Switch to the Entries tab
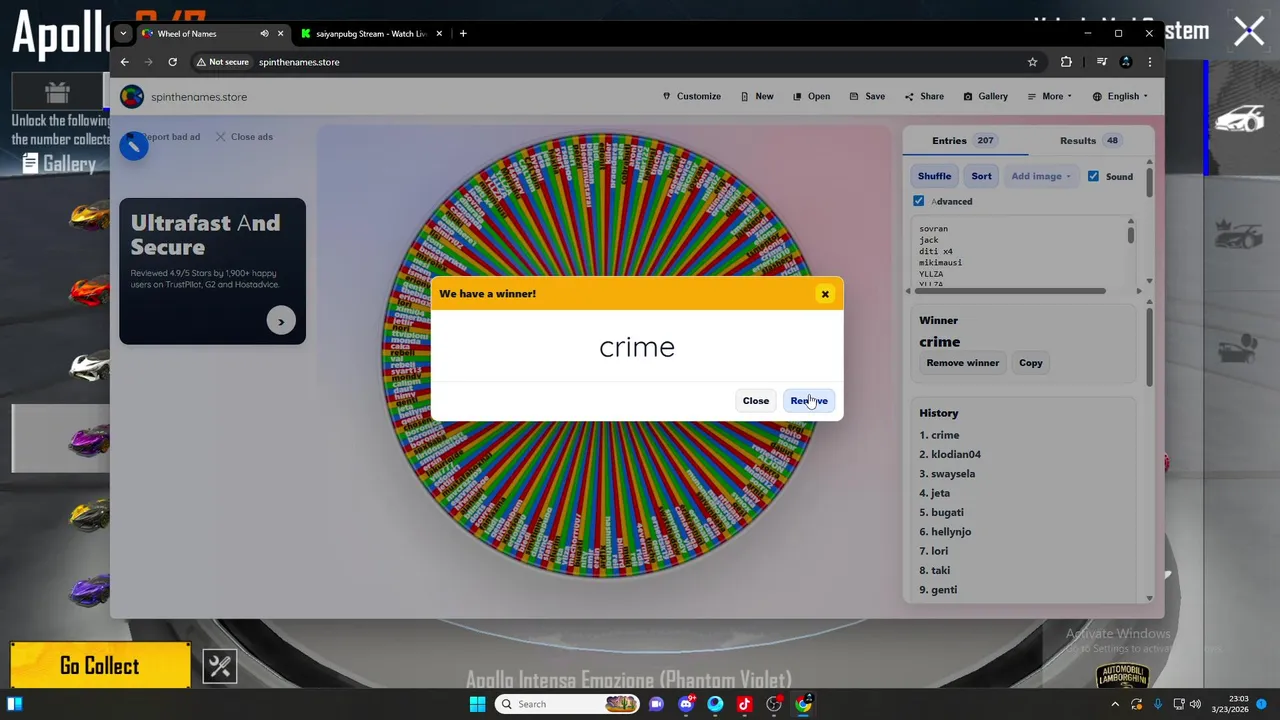This screenshot has width=1280, height=720. click(965, 141)
